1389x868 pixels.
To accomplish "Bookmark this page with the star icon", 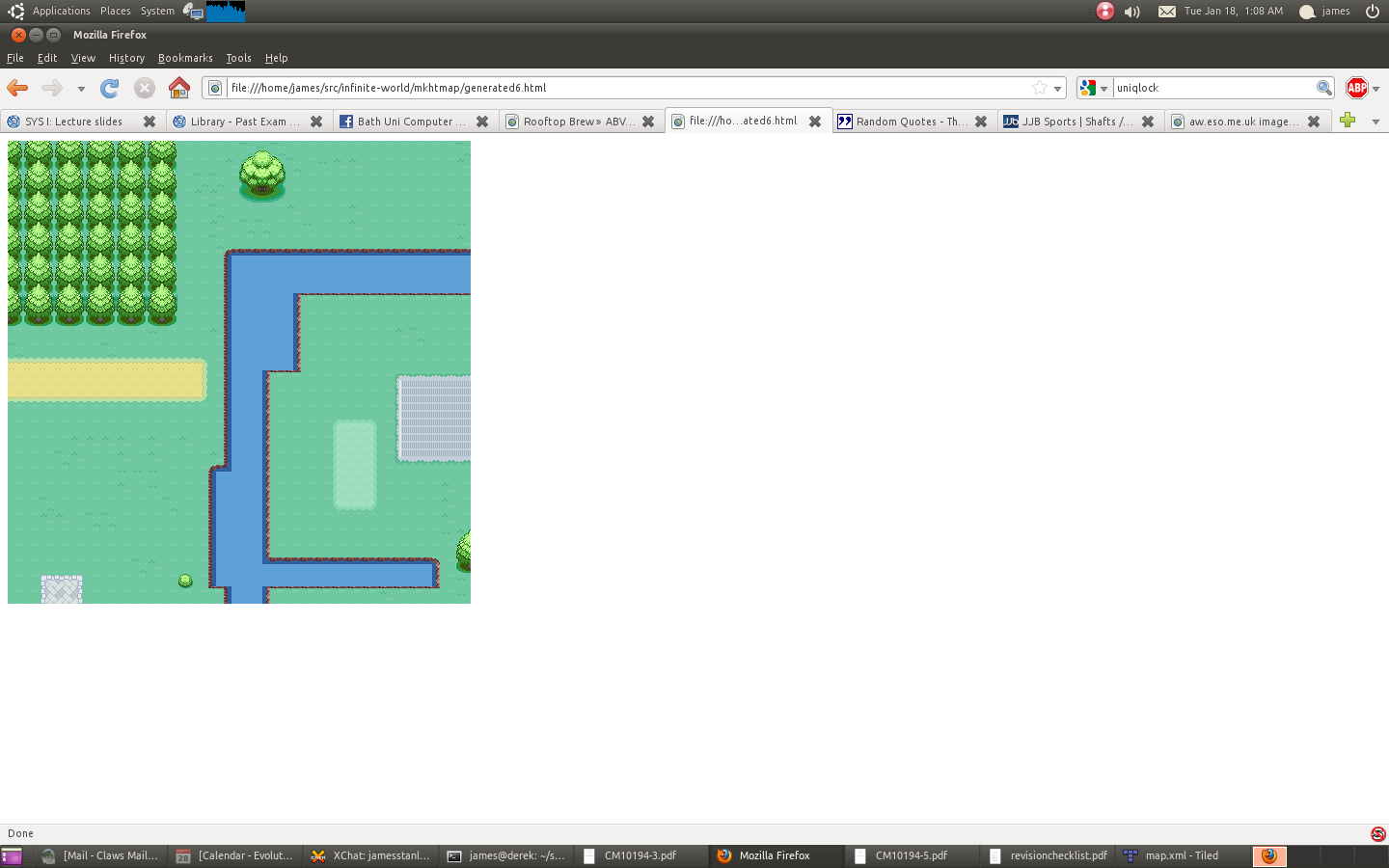I will [x=1040, y=88].
